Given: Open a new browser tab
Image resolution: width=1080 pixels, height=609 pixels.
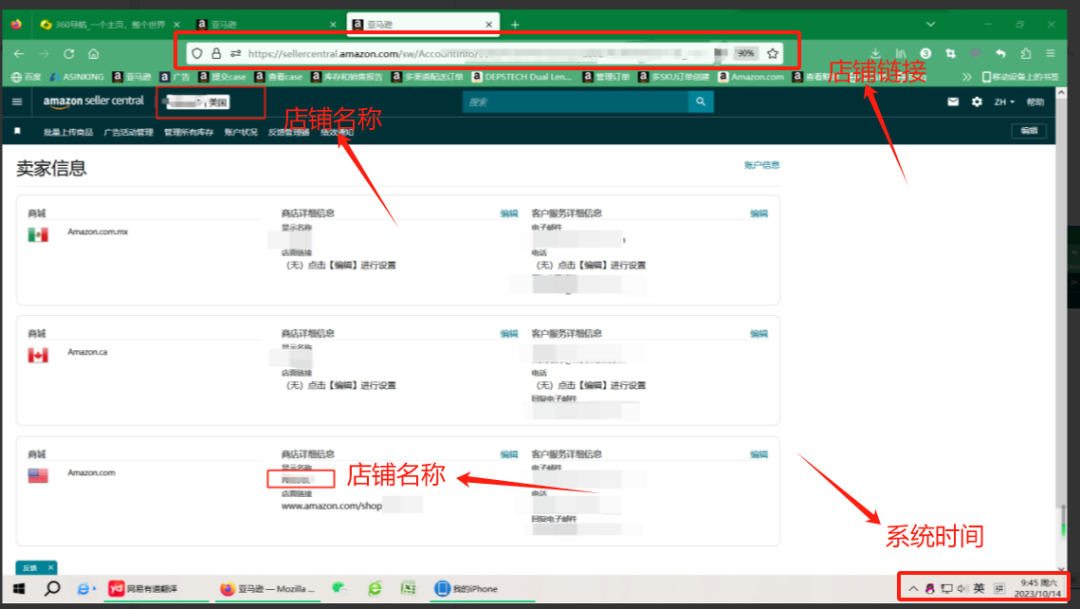Looking at the screenshot, I should 515,25.
